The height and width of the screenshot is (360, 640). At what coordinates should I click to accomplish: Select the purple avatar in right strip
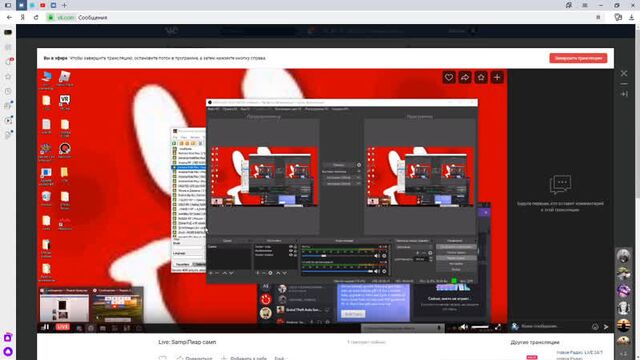point(623,291)
